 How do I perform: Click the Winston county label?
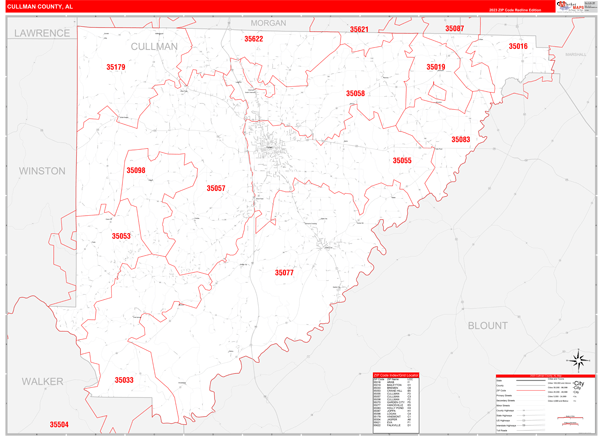pyautogui.click(x=42, y=171)
